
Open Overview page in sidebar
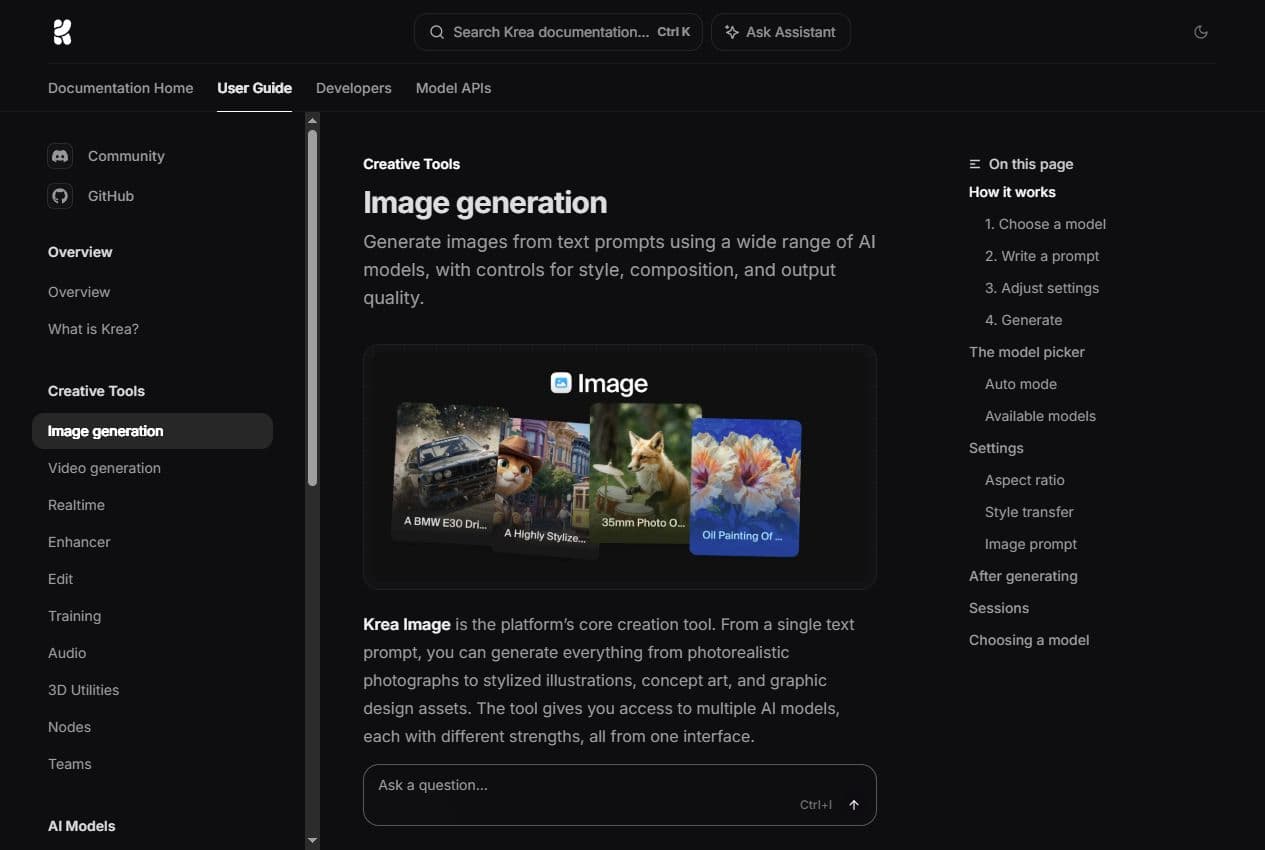point(79,292)
